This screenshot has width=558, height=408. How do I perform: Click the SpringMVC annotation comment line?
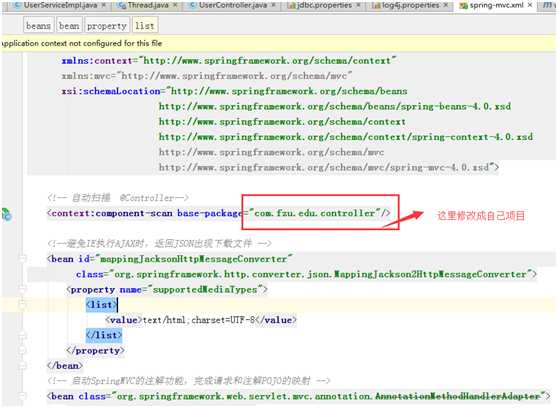(189, 381)
